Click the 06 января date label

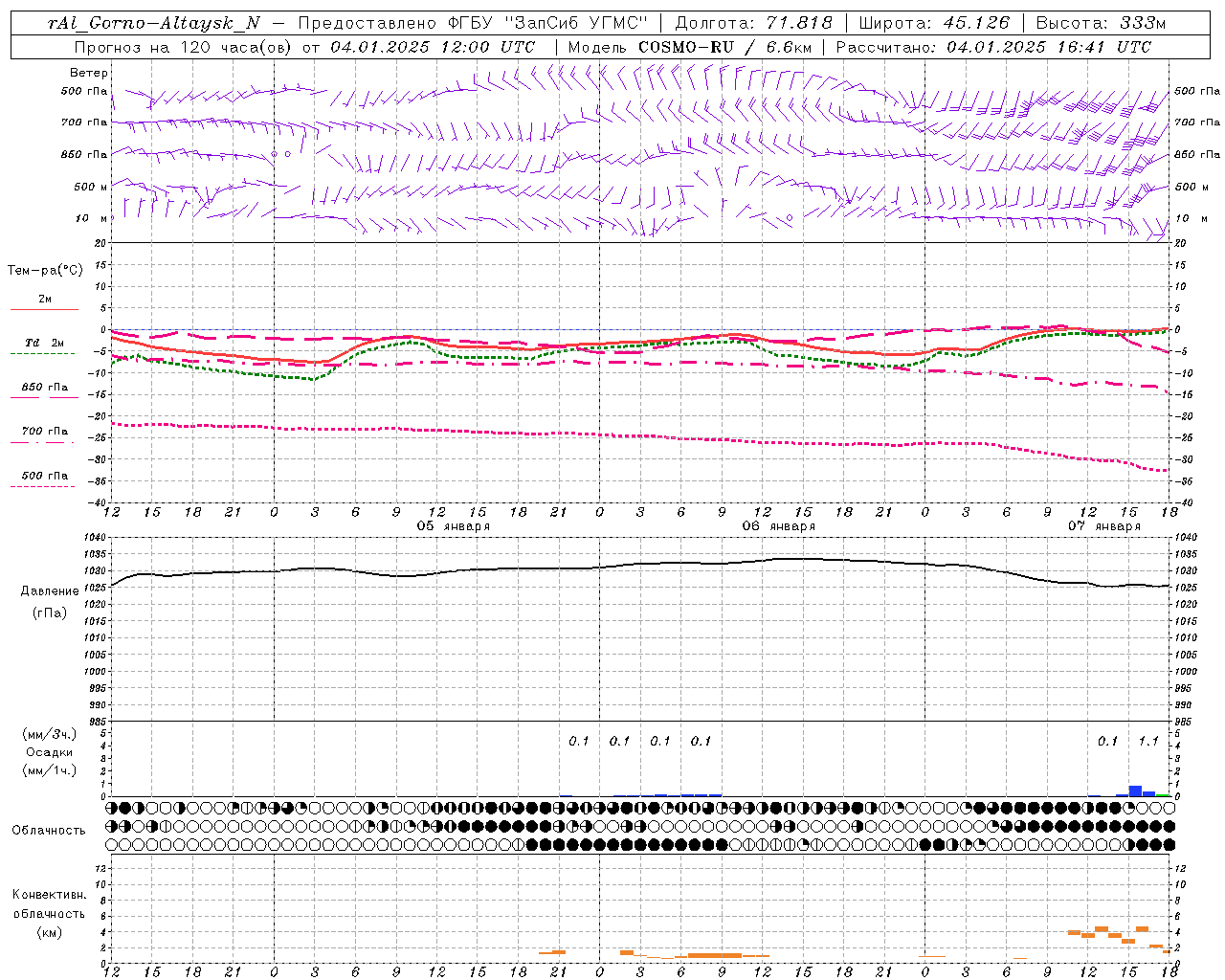pos(779,526)
